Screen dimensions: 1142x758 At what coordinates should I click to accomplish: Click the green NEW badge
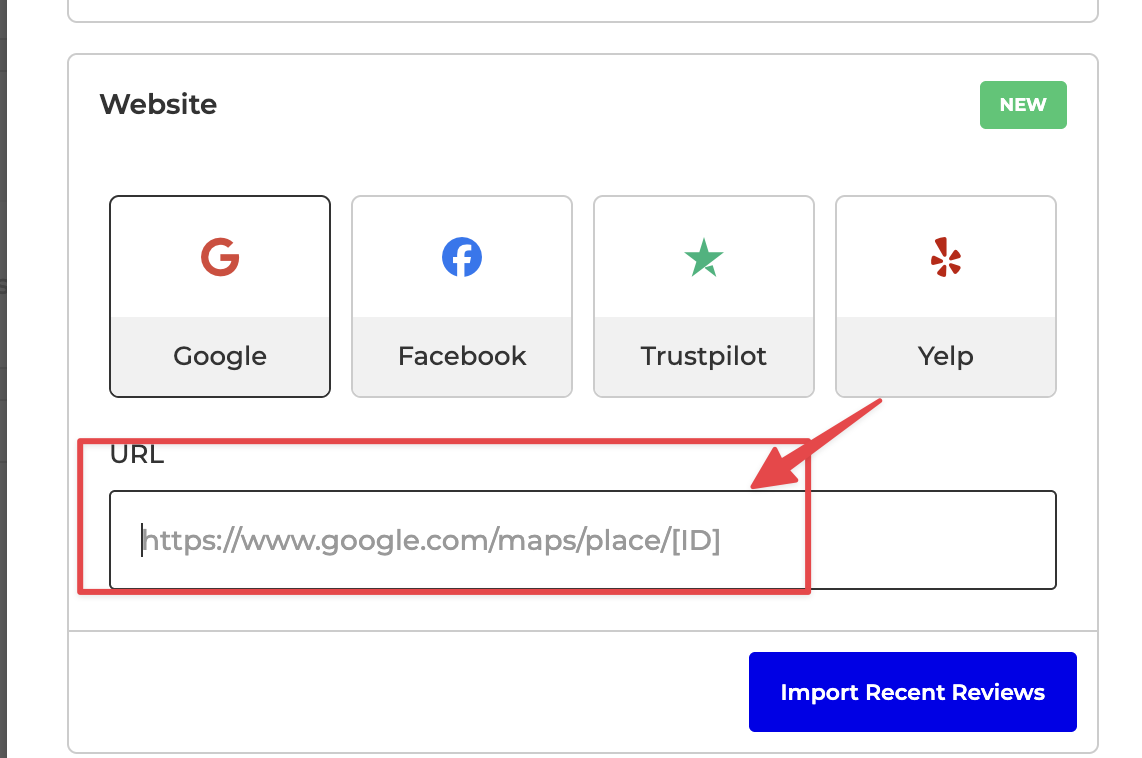pyautogui.click(x=1023, y=105)
